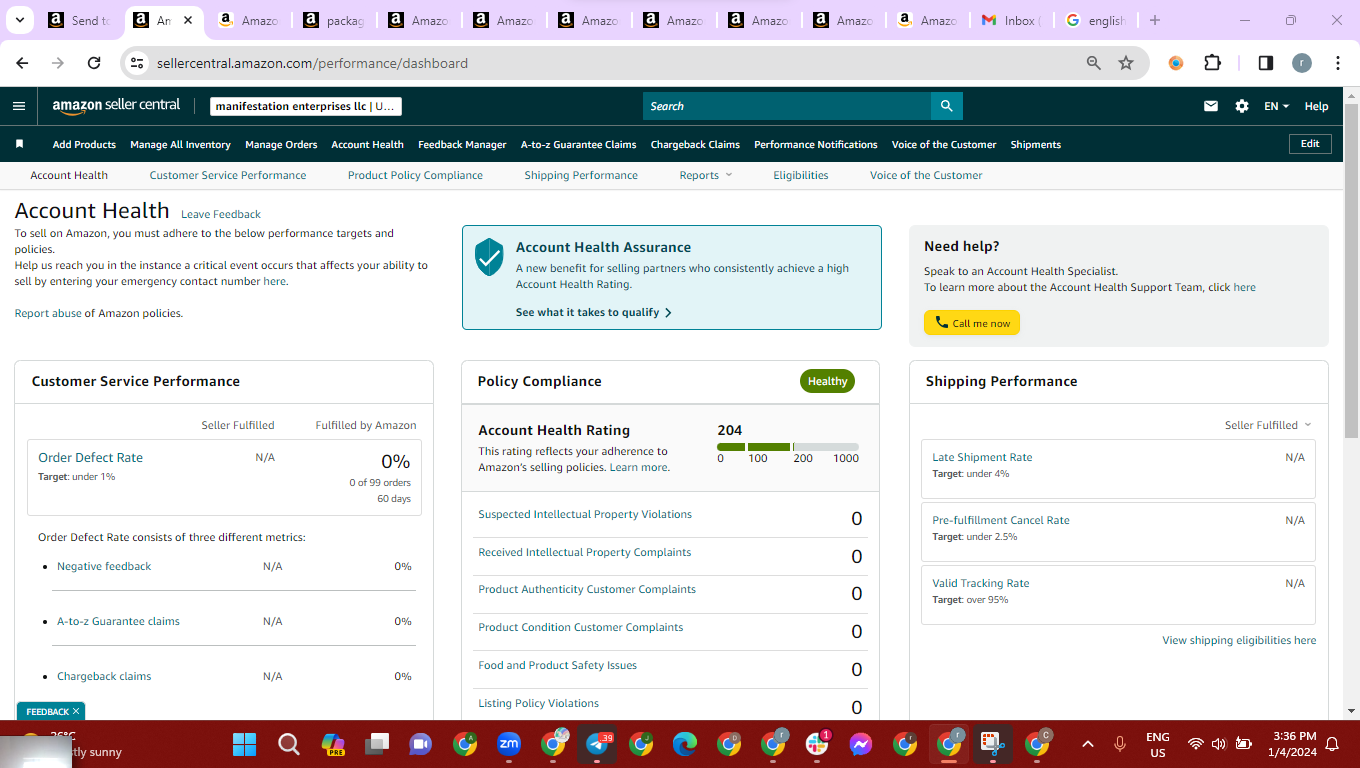Image resolution: width=1360 pixels, height=768 pixels.
Task: Open the Chrome profile avatar
Action: [1301, 63]
